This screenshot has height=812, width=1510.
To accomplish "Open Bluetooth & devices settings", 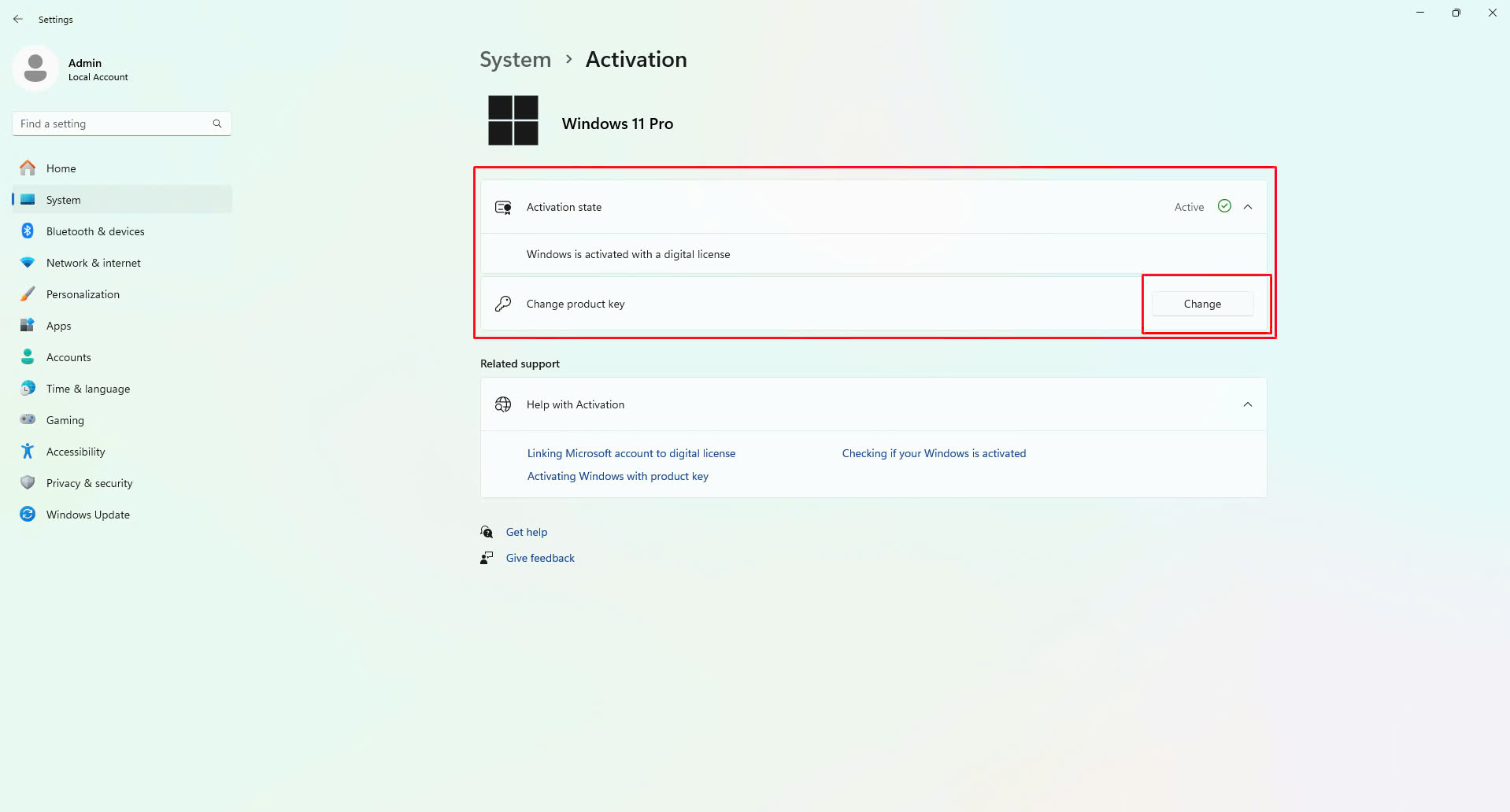I will (122, 231).
